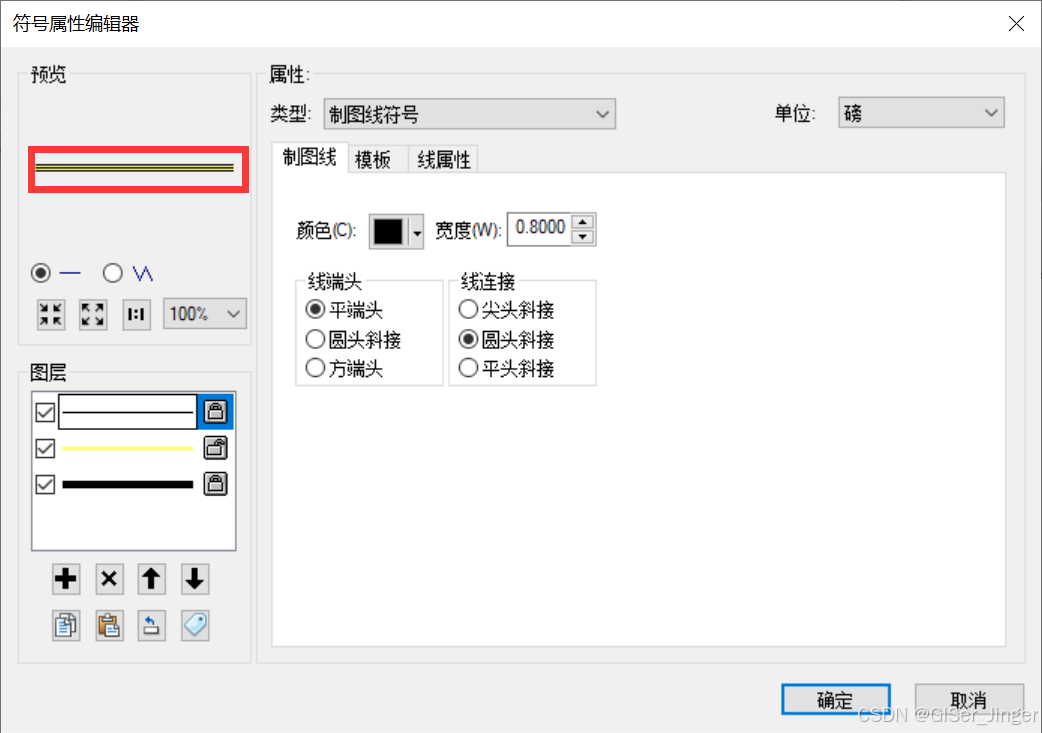Uncheck the thin black line layer checkbox
Viewport: 1042px width, 733px height.
[45, 412]
